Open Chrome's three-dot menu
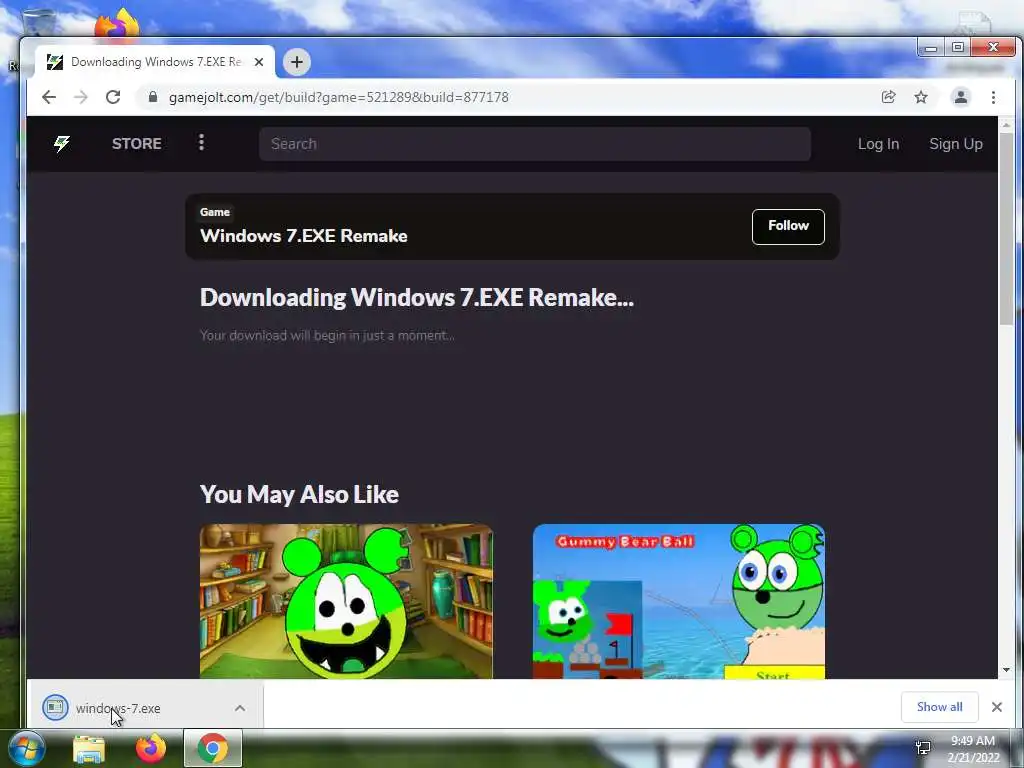This screenshot has width=1024, height=768. pos(993,97)
